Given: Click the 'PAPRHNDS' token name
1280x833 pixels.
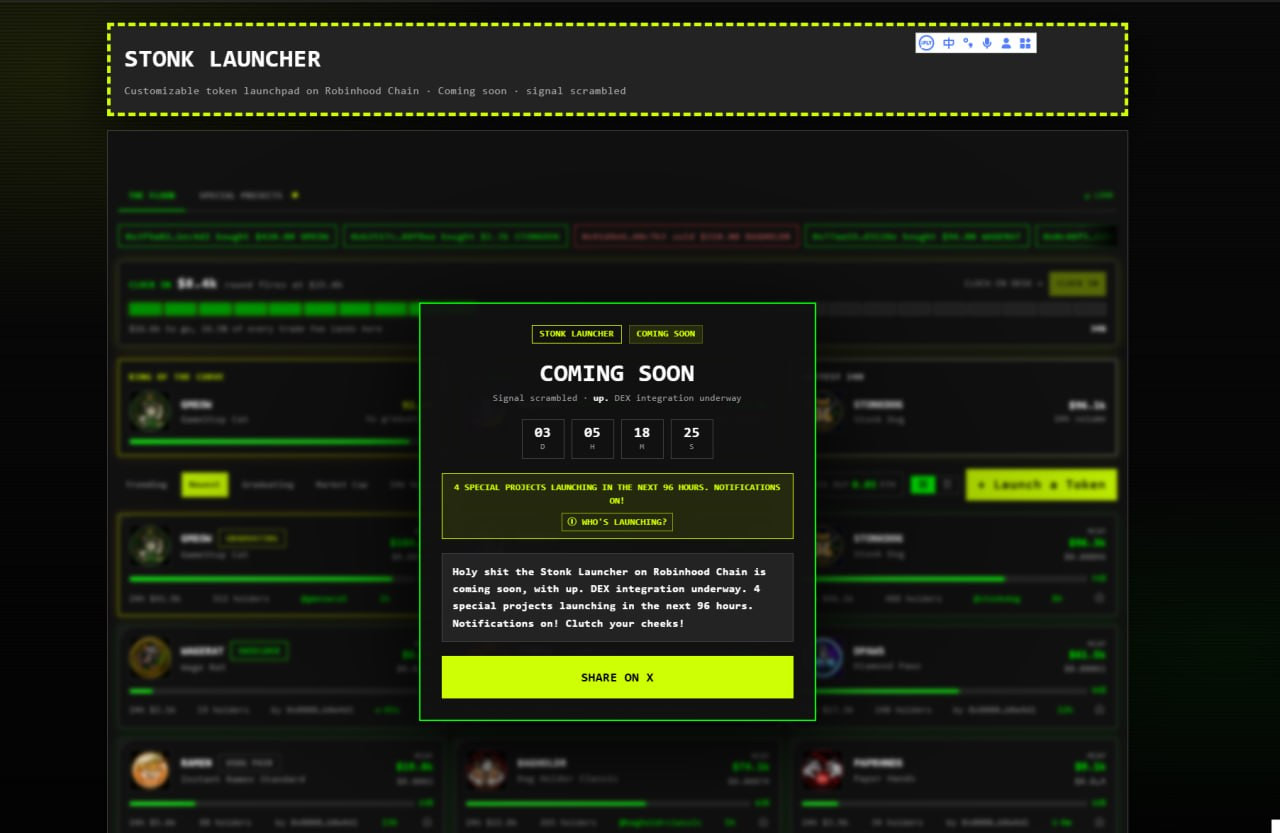Looking at the screenshot, I should [880, 762].
